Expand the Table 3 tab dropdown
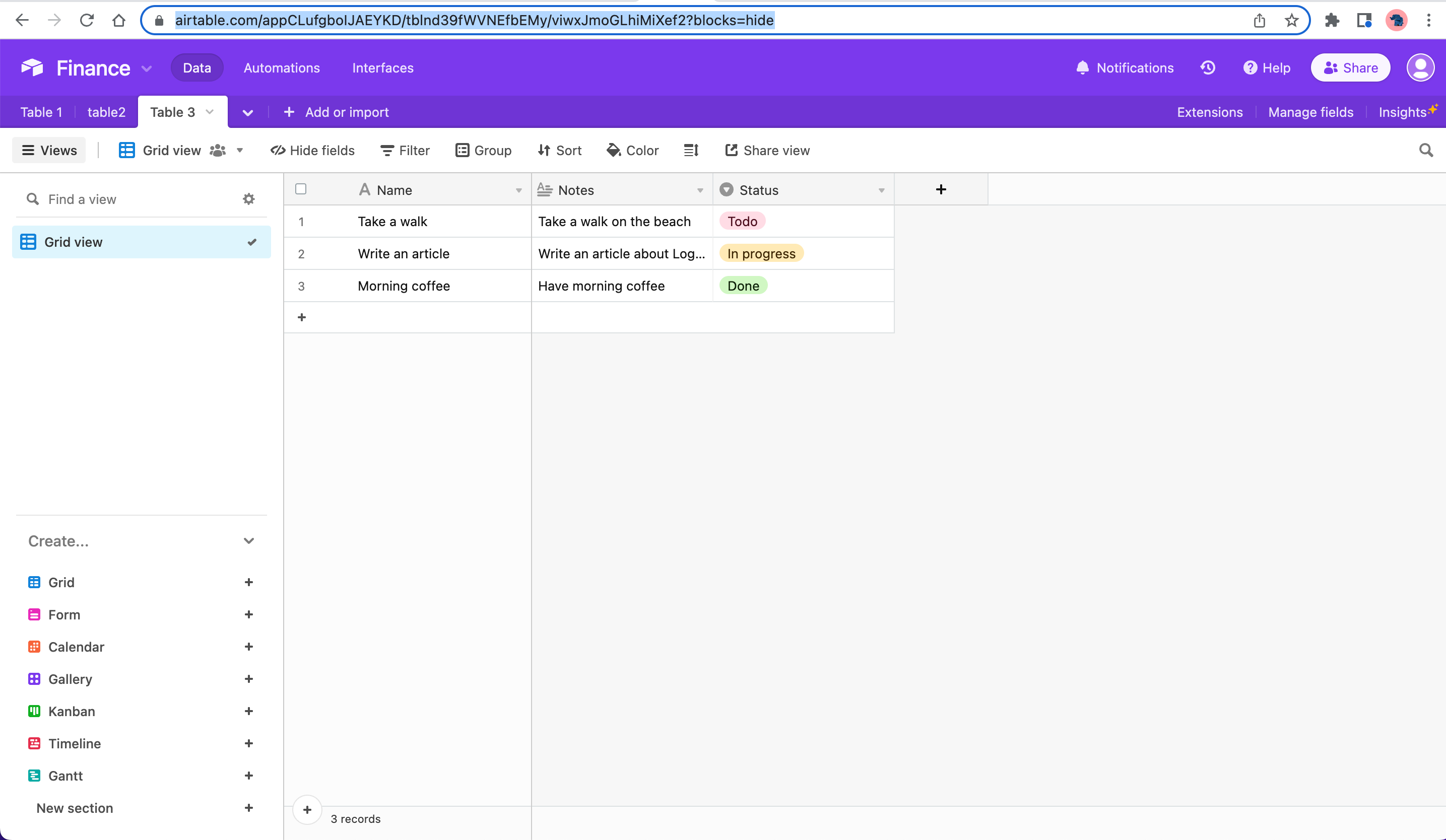The image size is (1446, 840). (x=209, y=112)
